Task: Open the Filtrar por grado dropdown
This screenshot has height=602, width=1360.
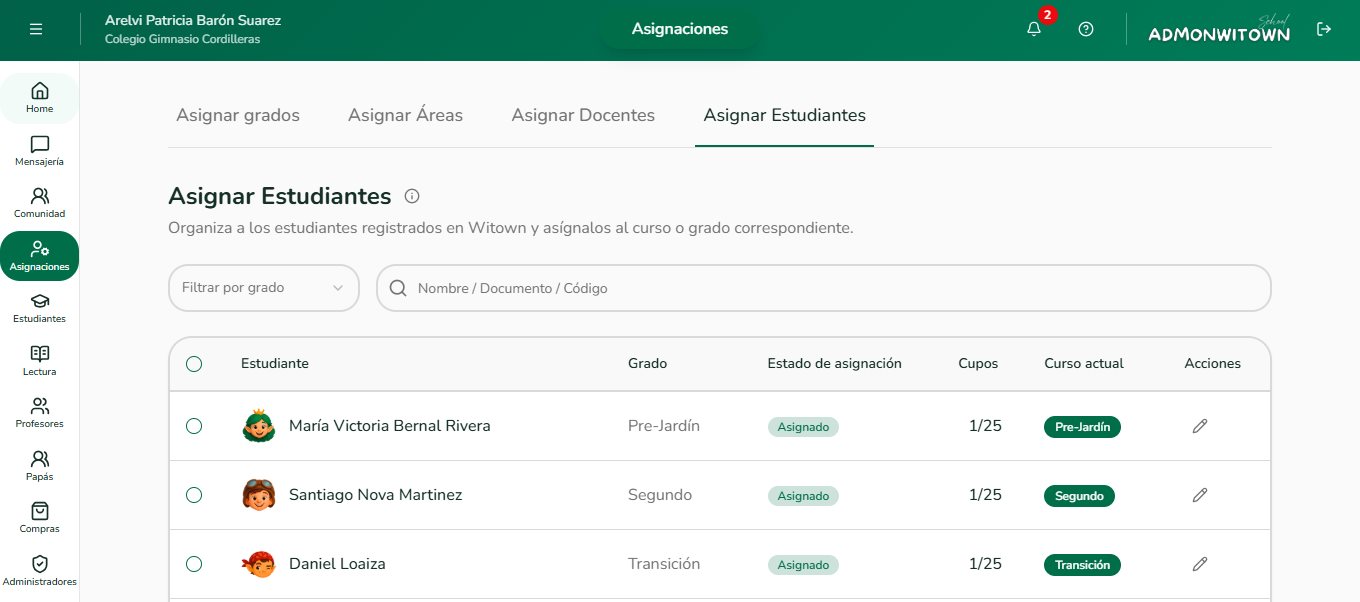Action: (264, 288)
